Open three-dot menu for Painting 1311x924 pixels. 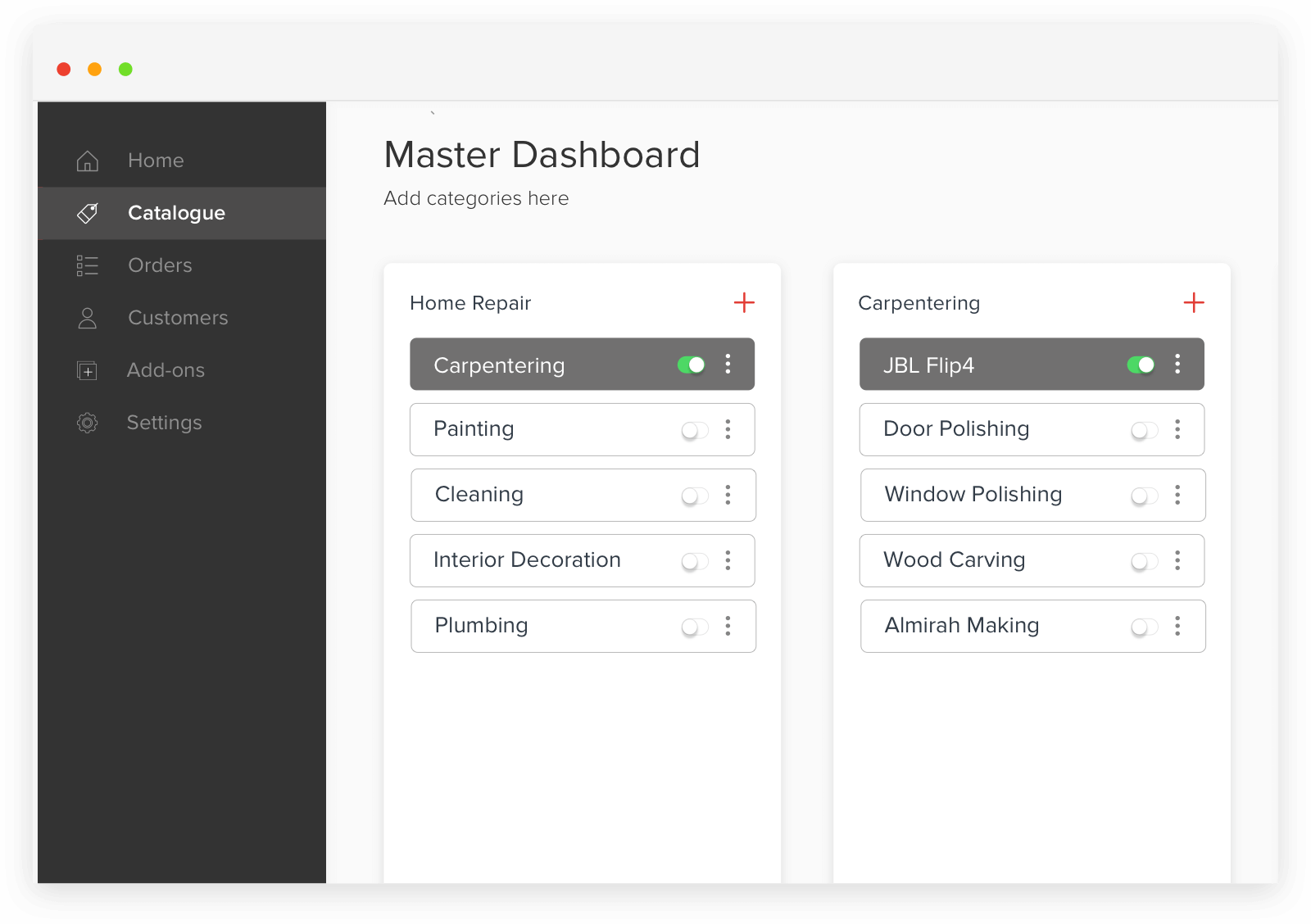tap(728, 429)
